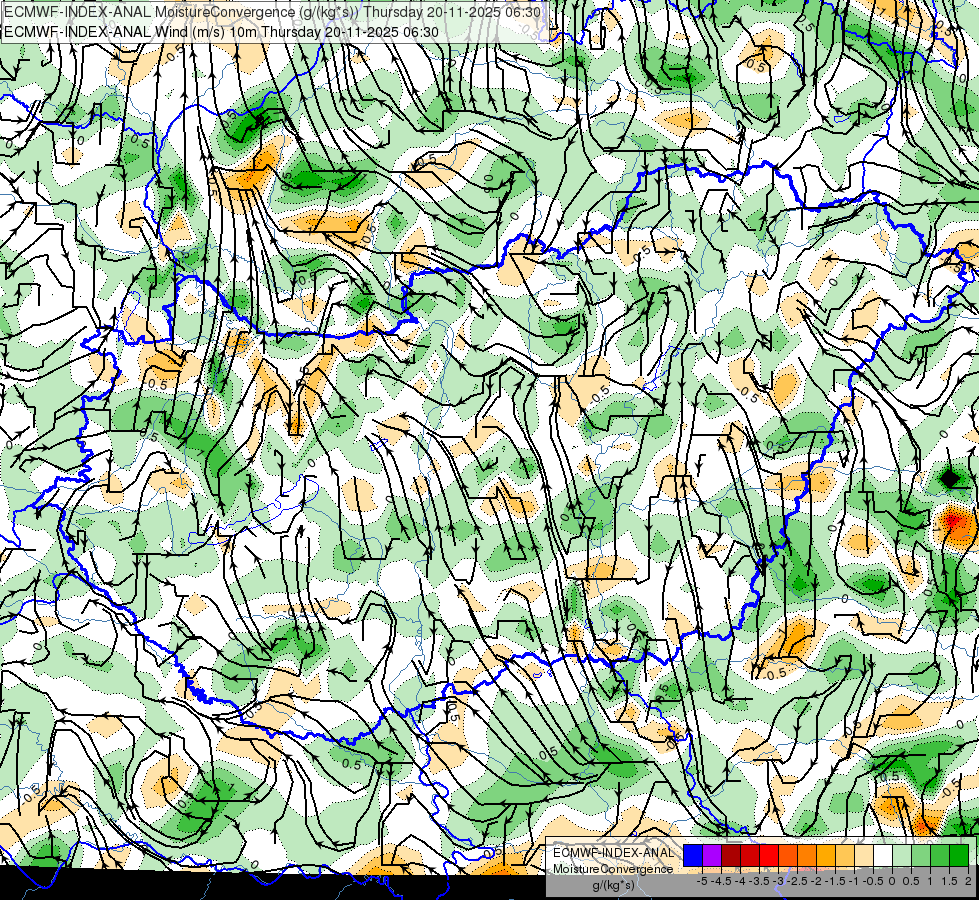The image size is (979, 900).
Task: Pick the darkest green swatch between 1.5 and 2
Action: pos(959,856)
